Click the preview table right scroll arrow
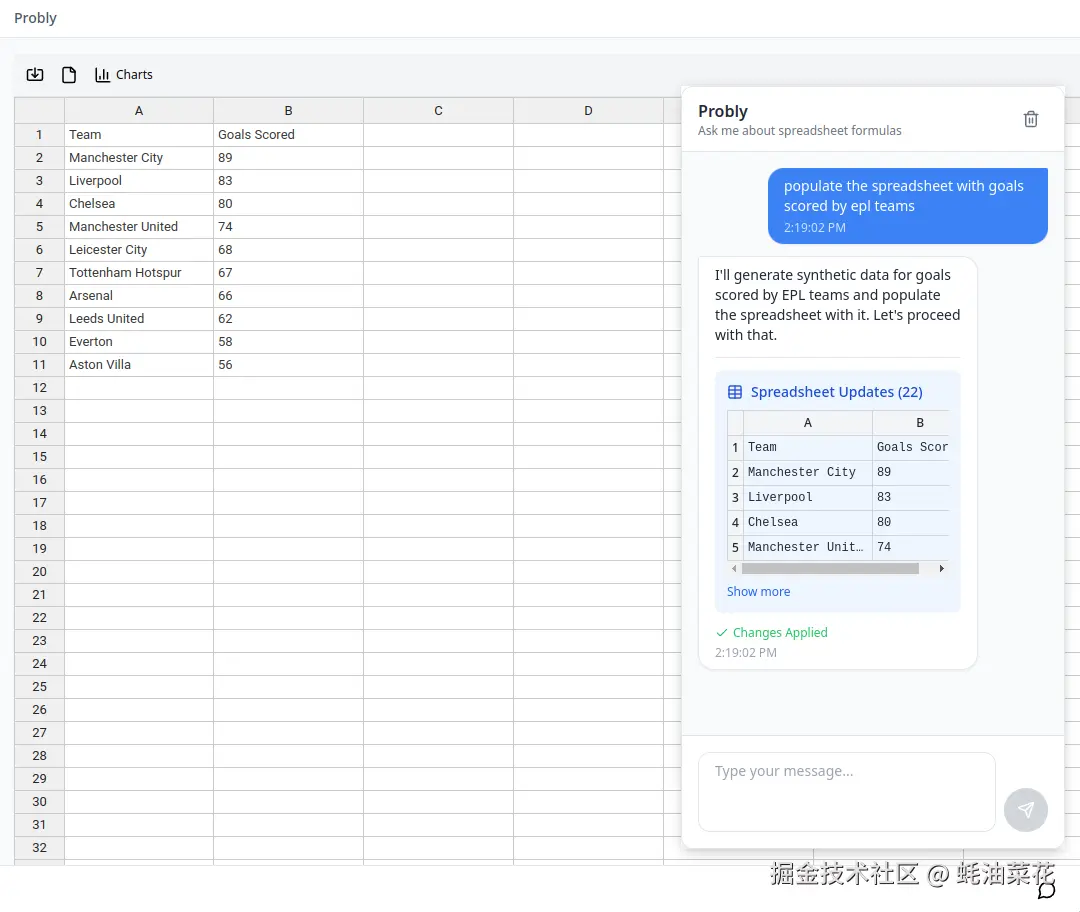 pos(942,568)
